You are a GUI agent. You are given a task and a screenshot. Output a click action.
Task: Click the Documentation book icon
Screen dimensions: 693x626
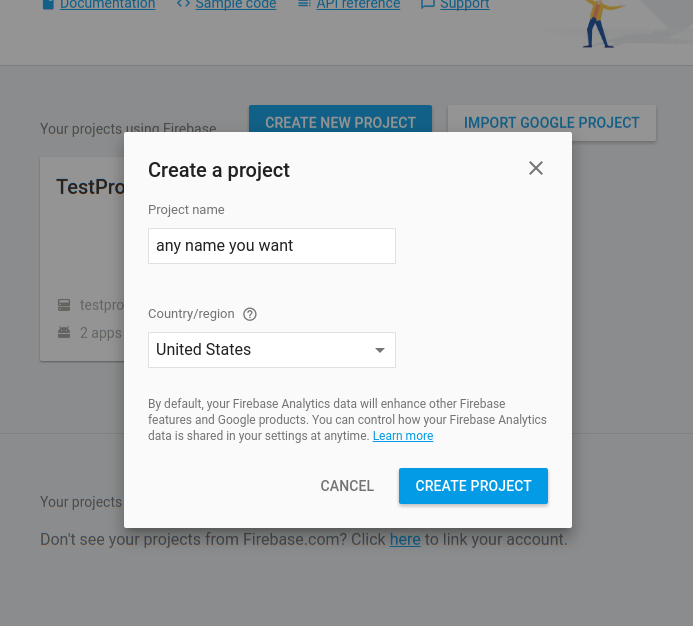[x=48, y=4]
